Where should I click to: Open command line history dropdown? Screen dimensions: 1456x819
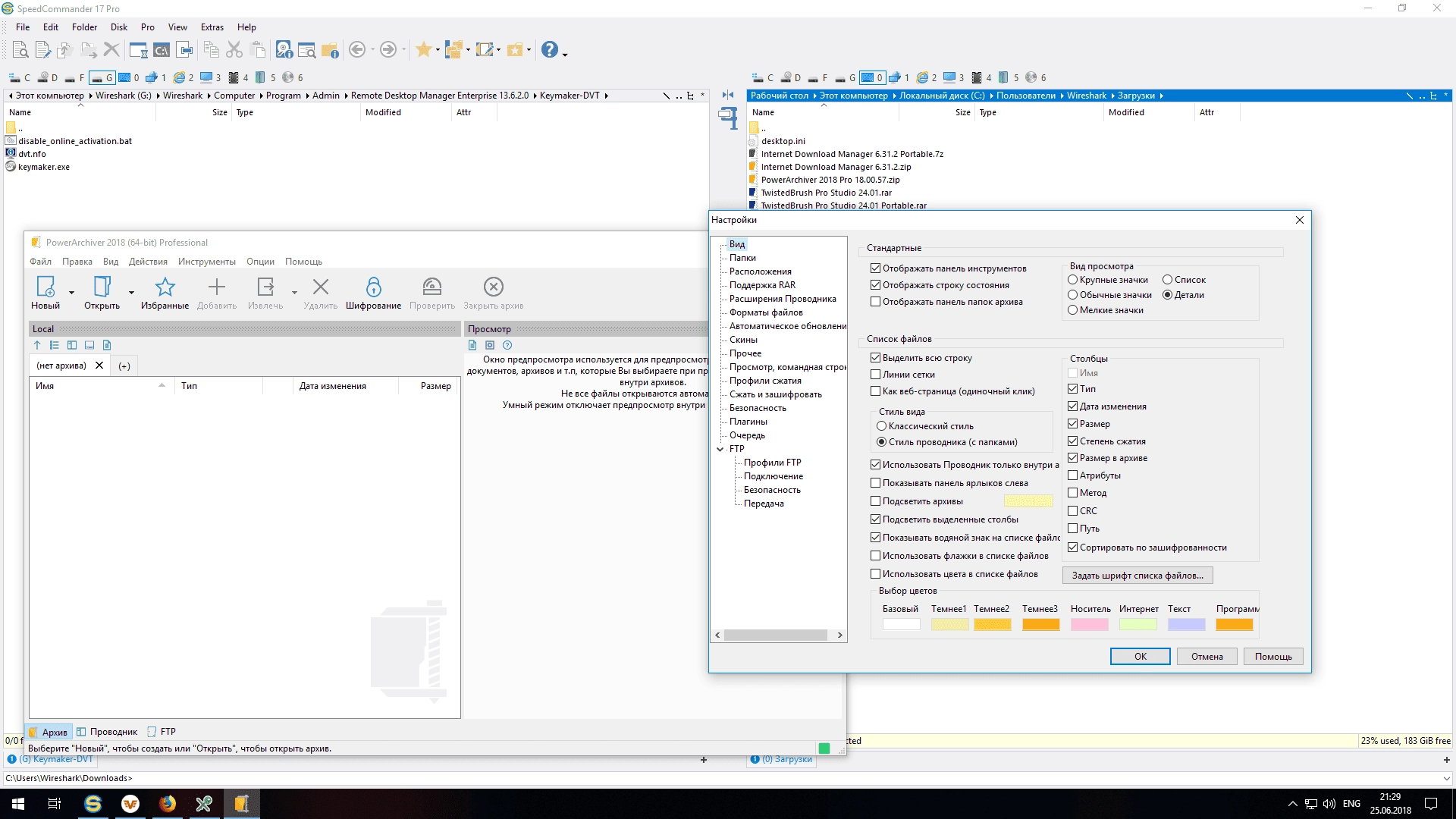pyautogui.click(x=1446, y=778)
